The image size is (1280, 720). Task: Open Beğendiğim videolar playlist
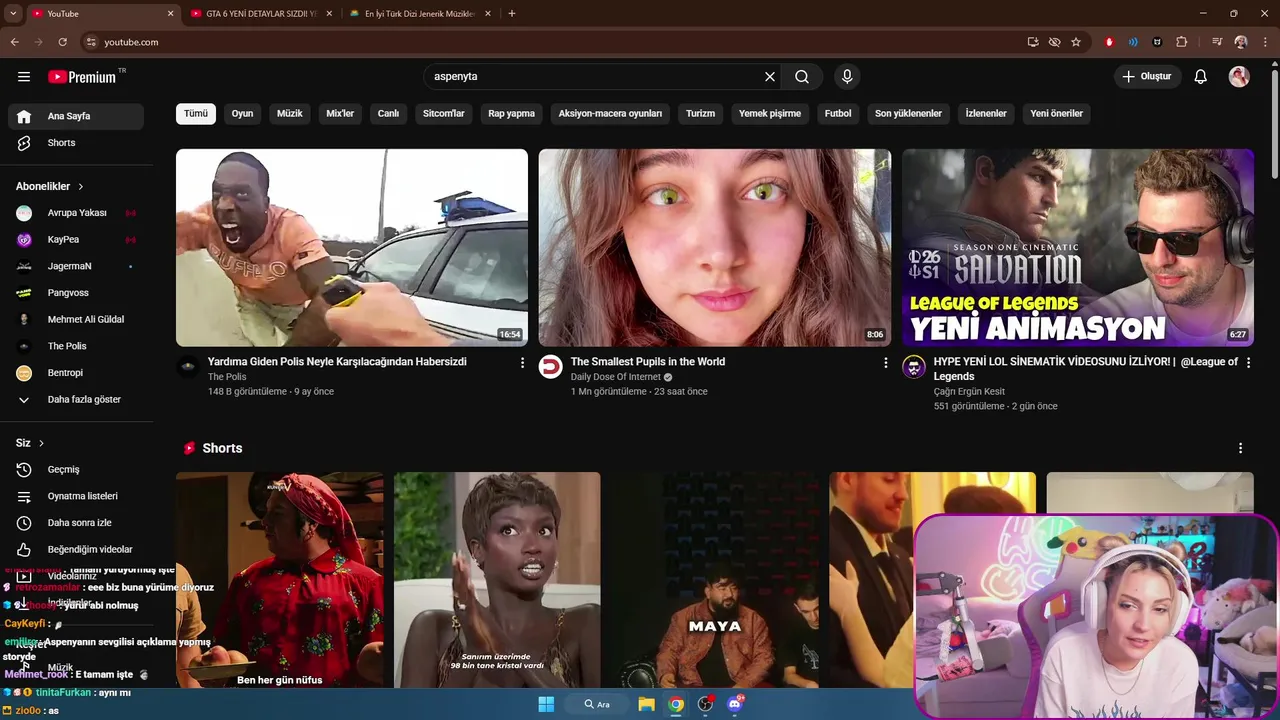pyautogui.click(x=76, y=550)
